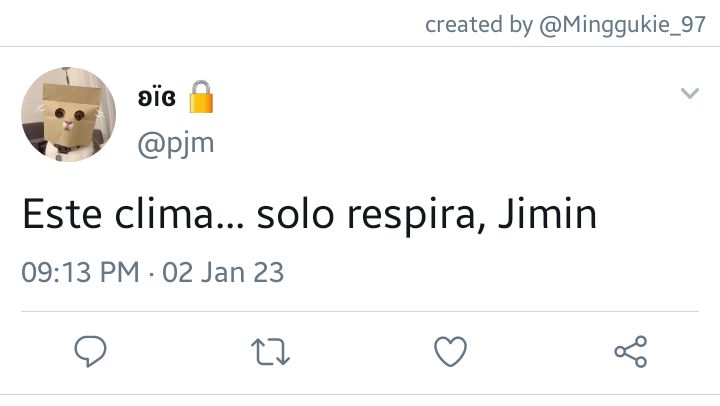Share the tweet via the share icon

(x=631, y=352)
